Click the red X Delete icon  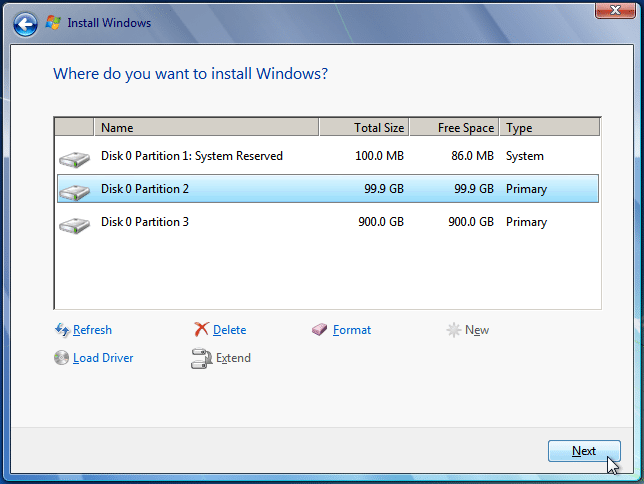[201, 330]
